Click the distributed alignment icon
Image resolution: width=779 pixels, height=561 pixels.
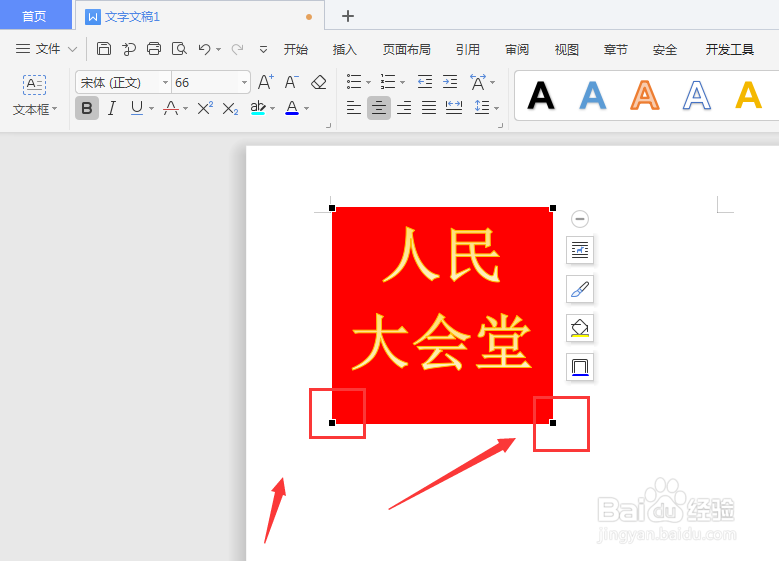pyautogui.click(x=454, y=108)
